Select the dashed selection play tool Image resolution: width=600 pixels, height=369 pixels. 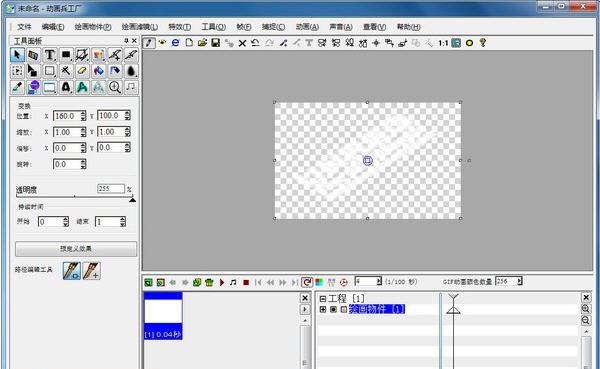point(17,71)
